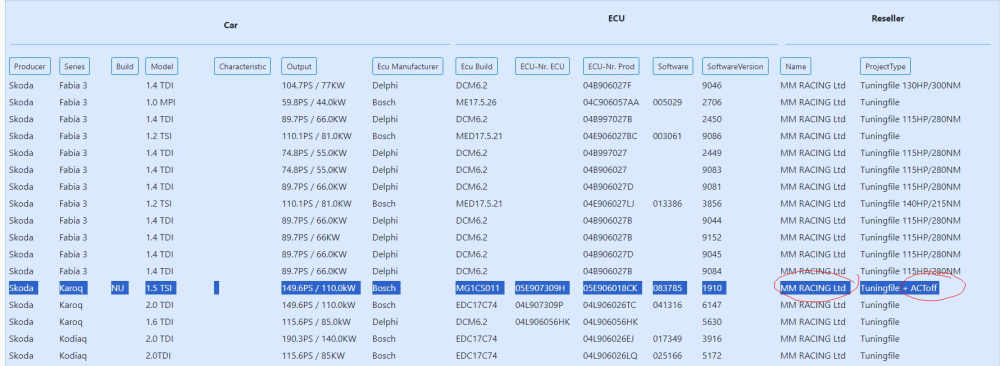Click software number 017349
This screenshot has height=366, width=1000.
[667, 339]
